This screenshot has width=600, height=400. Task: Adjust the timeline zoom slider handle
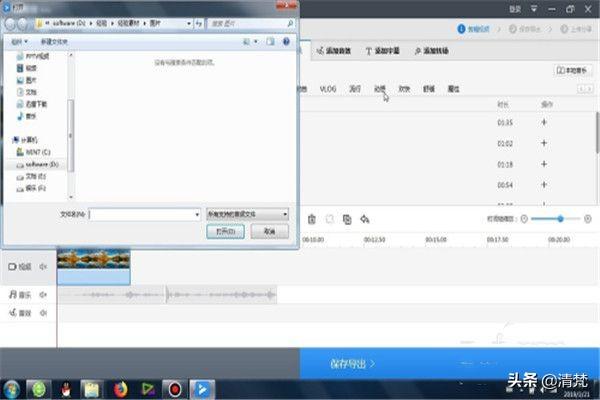560,219
